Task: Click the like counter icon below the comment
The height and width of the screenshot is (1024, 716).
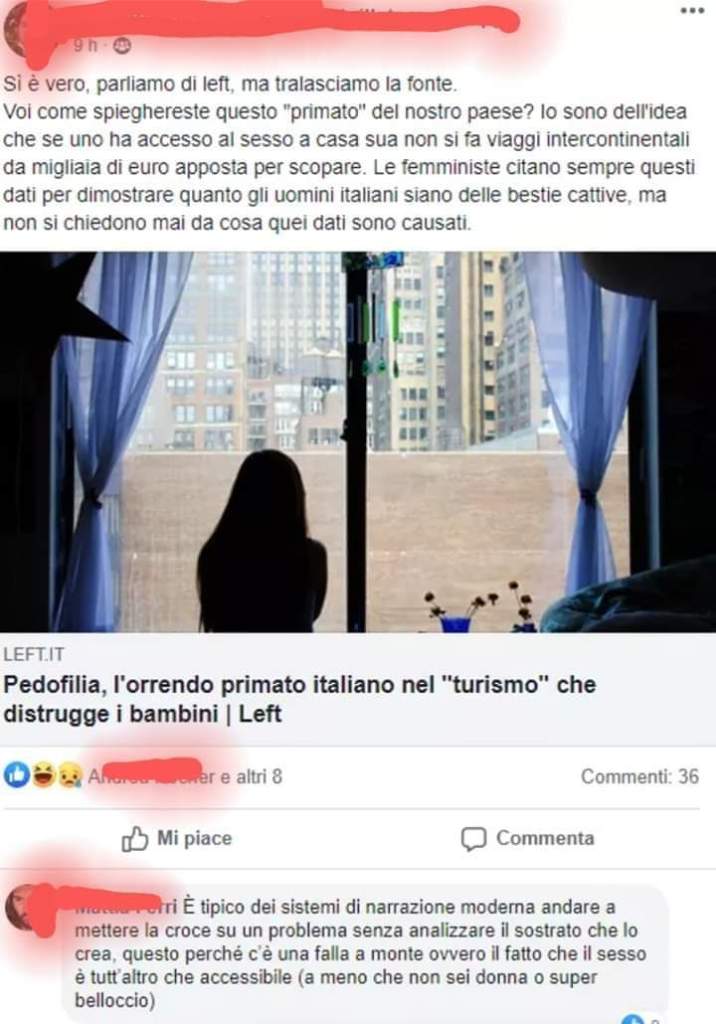Action: pyautogui.click(x=632, y=1019)
